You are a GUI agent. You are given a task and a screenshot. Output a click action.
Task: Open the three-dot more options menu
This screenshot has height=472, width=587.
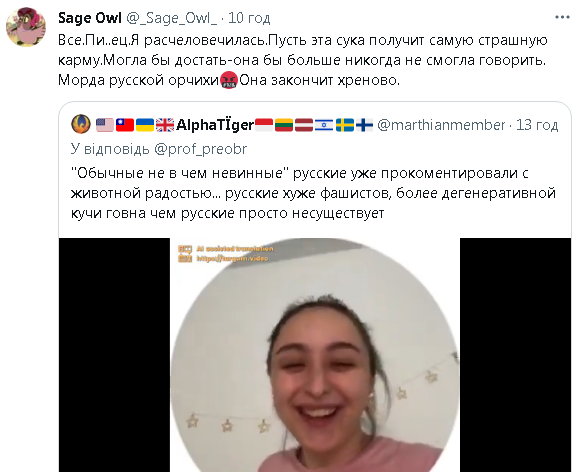pyautogui.click(x=562, y=17)
